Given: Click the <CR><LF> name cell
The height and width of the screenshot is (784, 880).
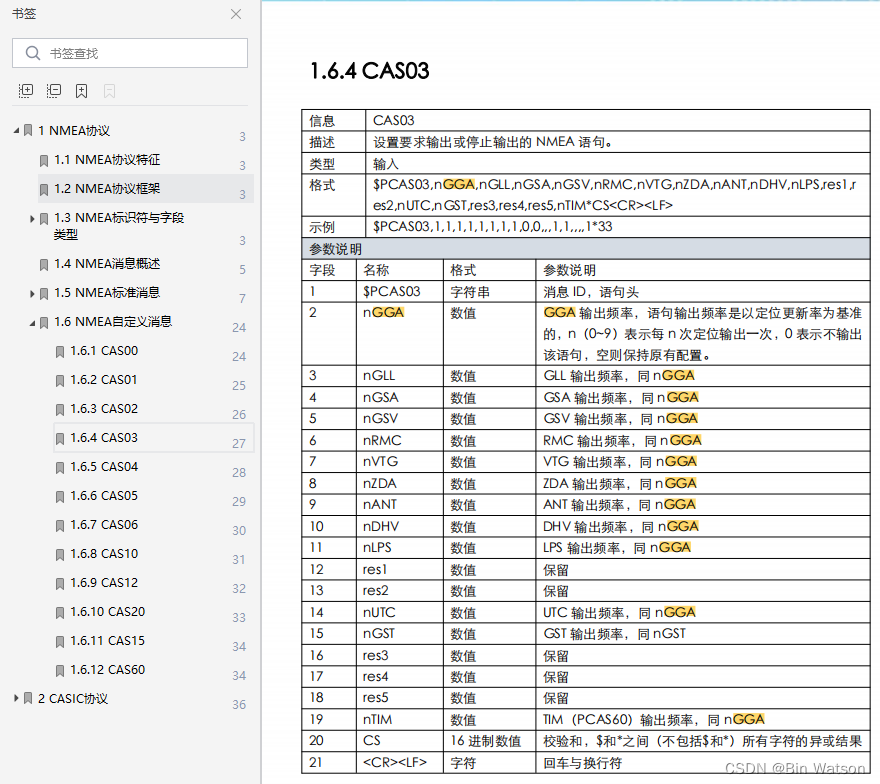Looking at the screenshot, I should click(x=400, y=762).
